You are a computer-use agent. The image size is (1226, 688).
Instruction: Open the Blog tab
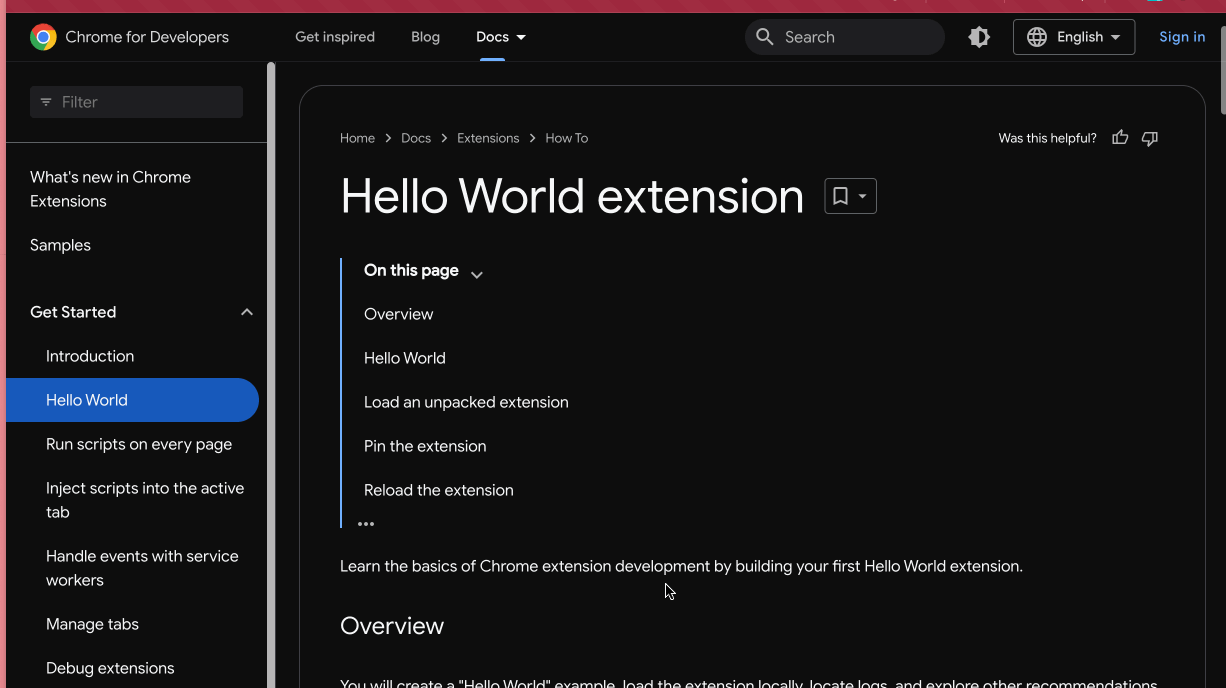[425, 37]
